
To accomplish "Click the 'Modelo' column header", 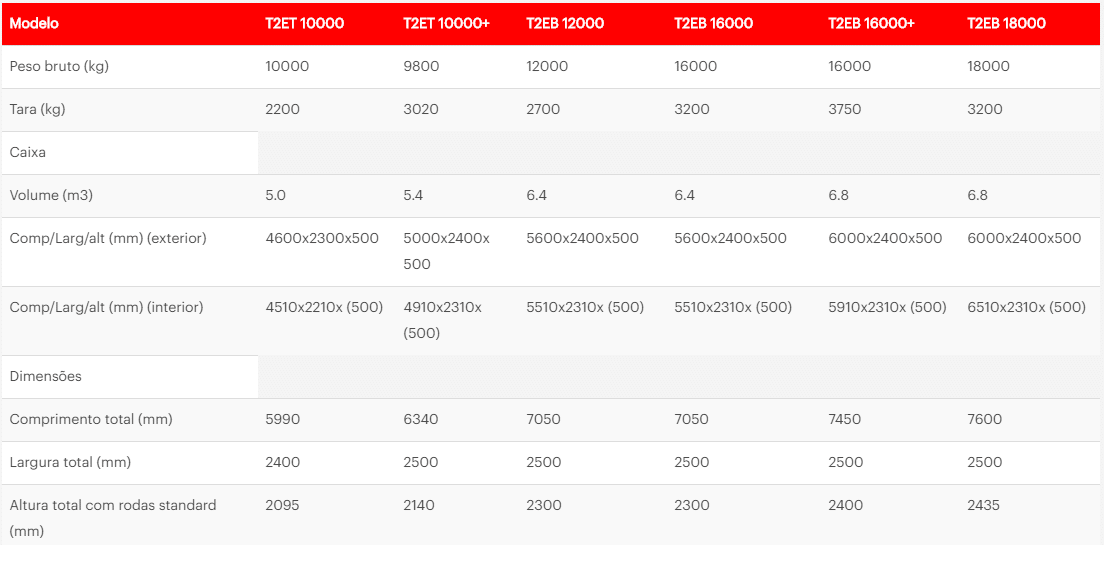I will pyautogui.click(x=34, y=23).
